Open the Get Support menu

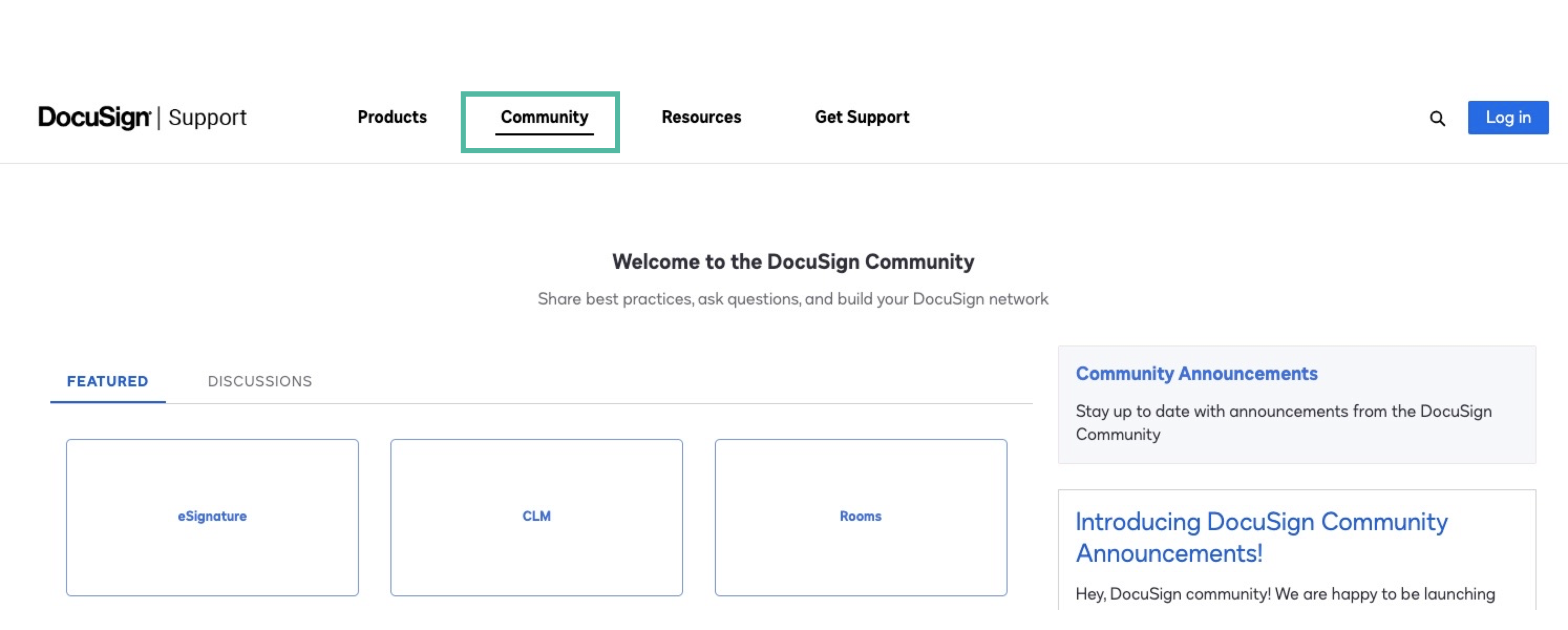click(862, 117)
